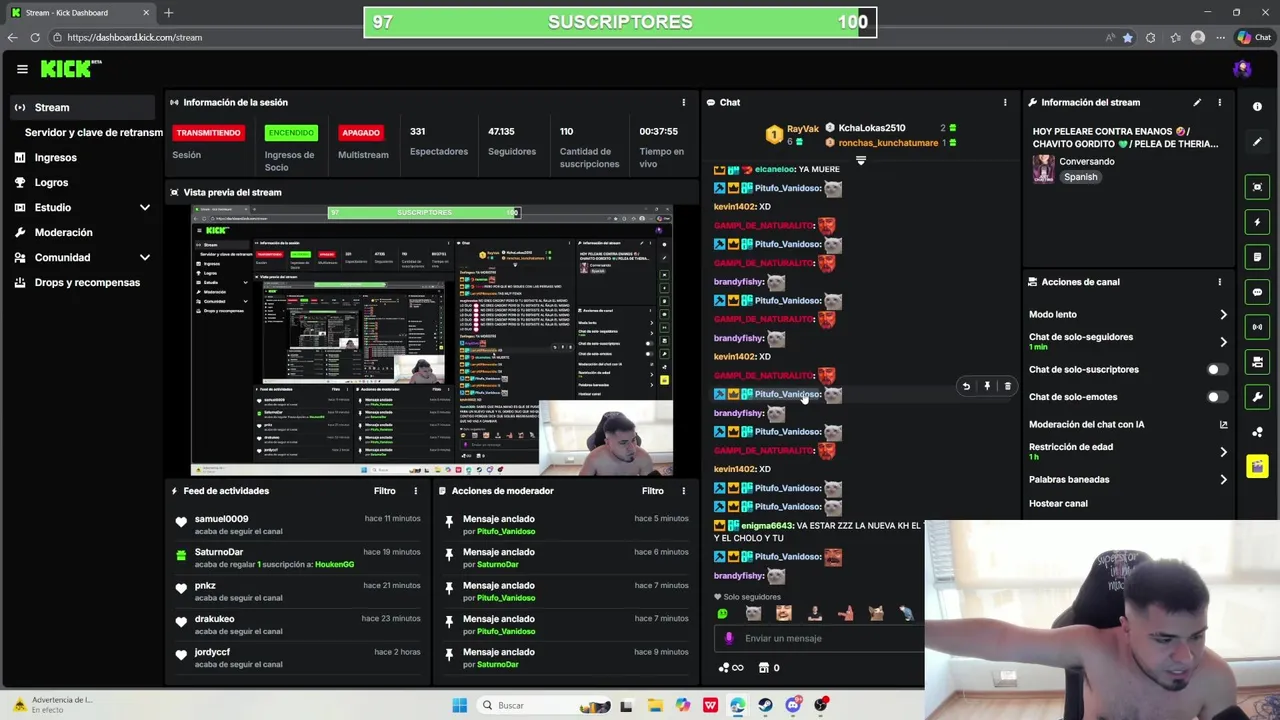Viewport: 1280px width, 720px height.
Task: Click the green note icon in right sidebar
Action: pyautogui.click(x=1257, y=257)
